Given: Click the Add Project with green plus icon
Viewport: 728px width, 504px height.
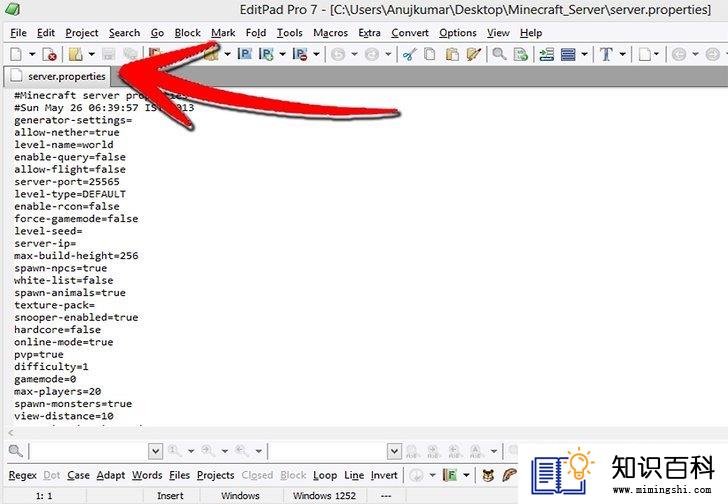Looking at the screenshot, I should (x=266, y=54).
